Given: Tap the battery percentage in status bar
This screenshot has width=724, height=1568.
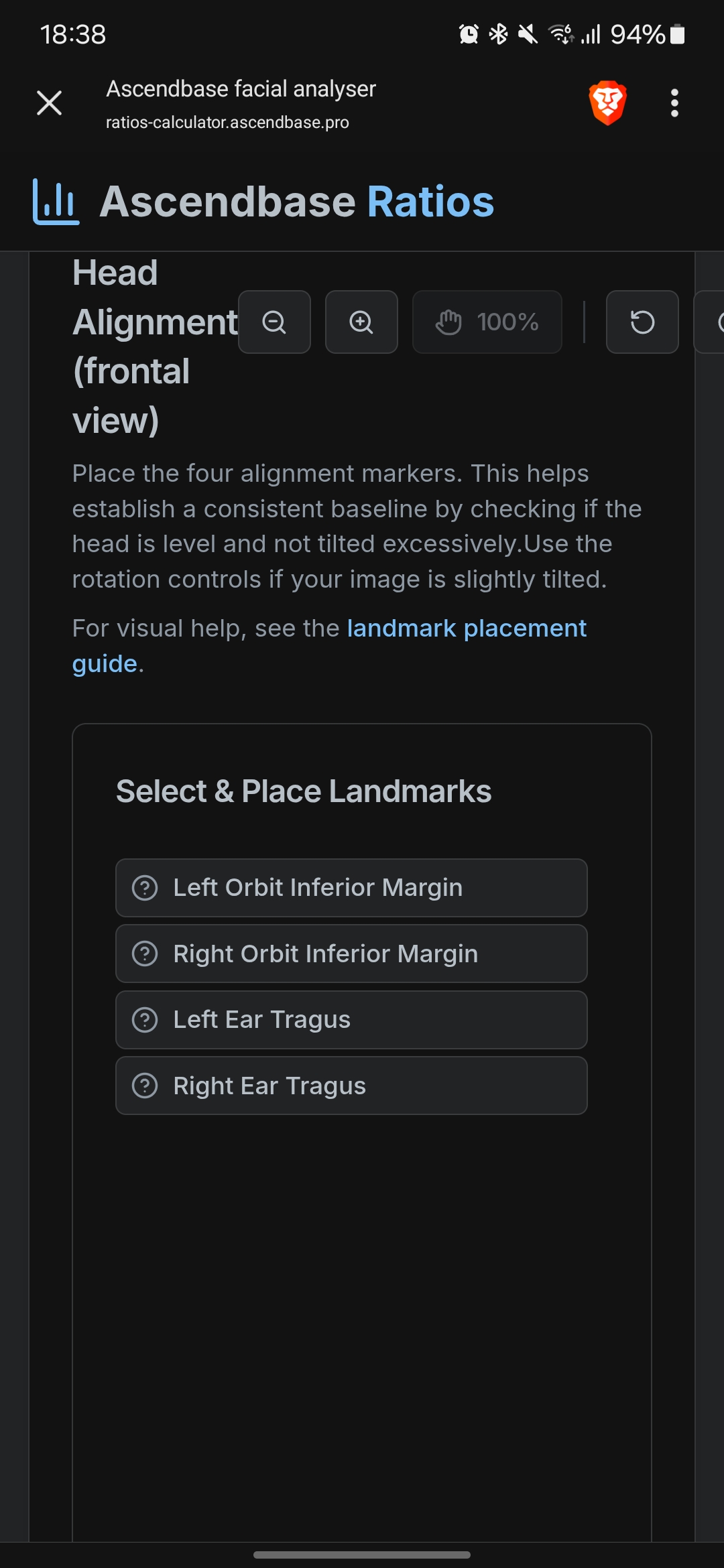Looking at the screenshot, I should coord(637,34).
